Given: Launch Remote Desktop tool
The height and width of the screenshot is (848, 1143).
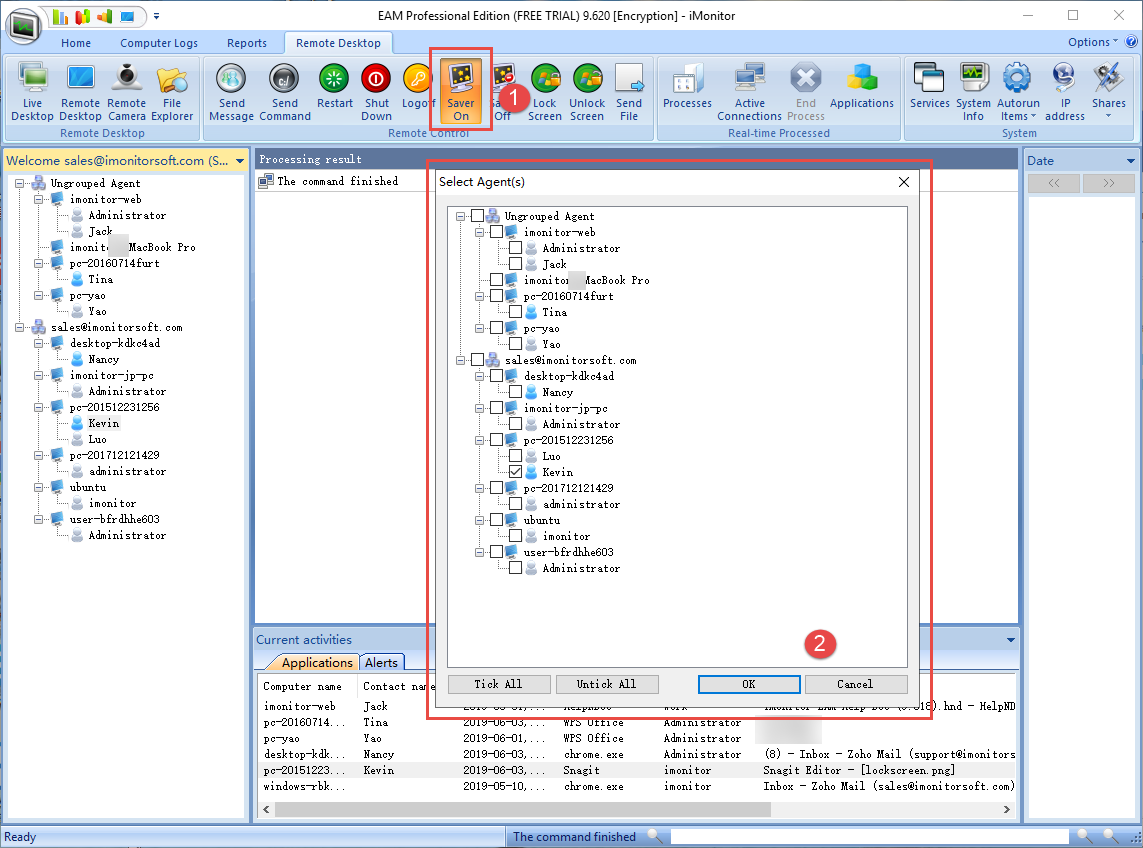Looking at the screenshot, I should point(80,92).
